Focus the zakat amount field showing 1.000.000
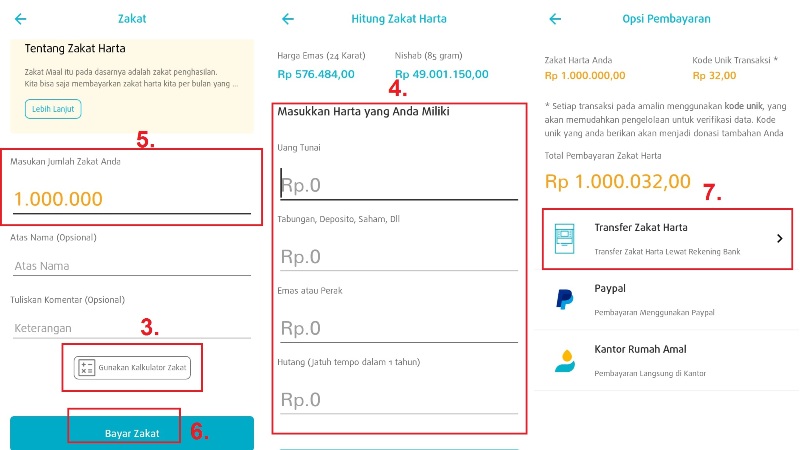The height and width of the screenshot is (450, 800). (x=130, y=199)
